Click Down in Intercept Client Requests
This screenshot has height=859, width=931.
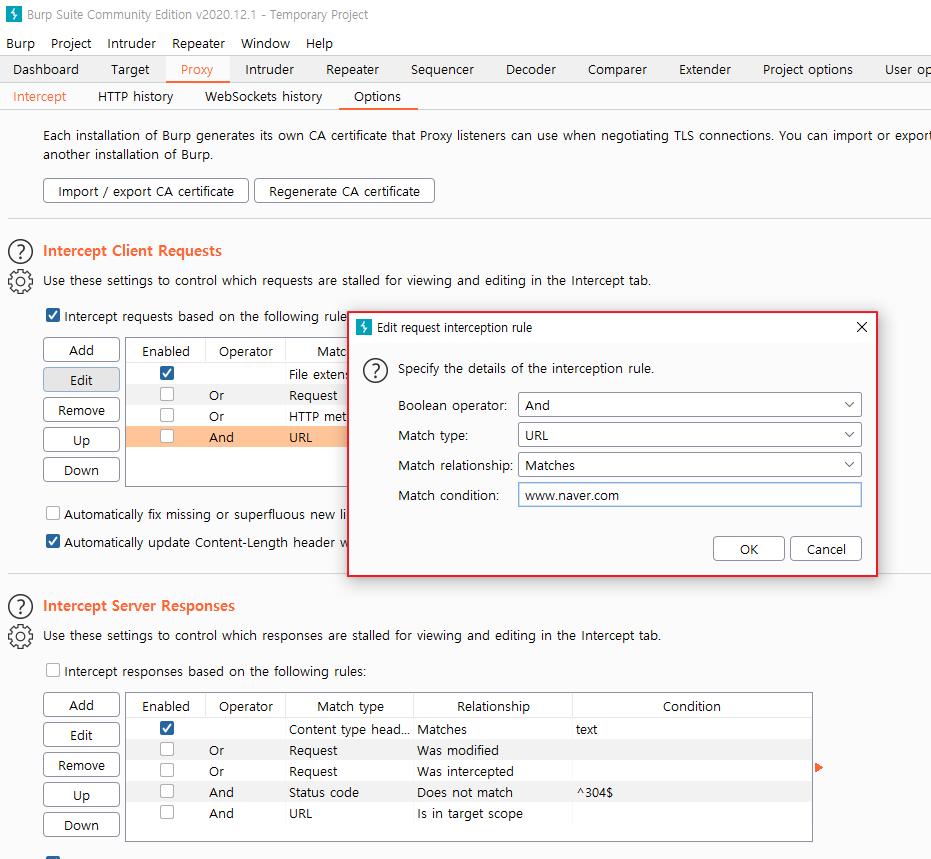(81, 470)
